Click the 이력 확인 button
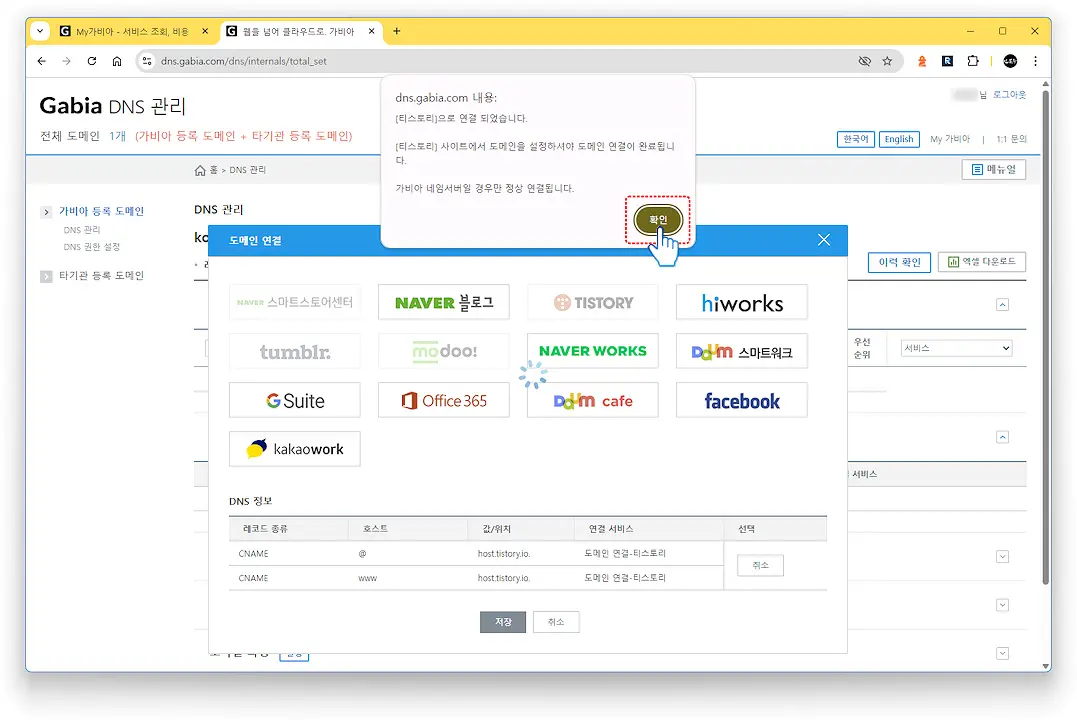 coord(899,262)
